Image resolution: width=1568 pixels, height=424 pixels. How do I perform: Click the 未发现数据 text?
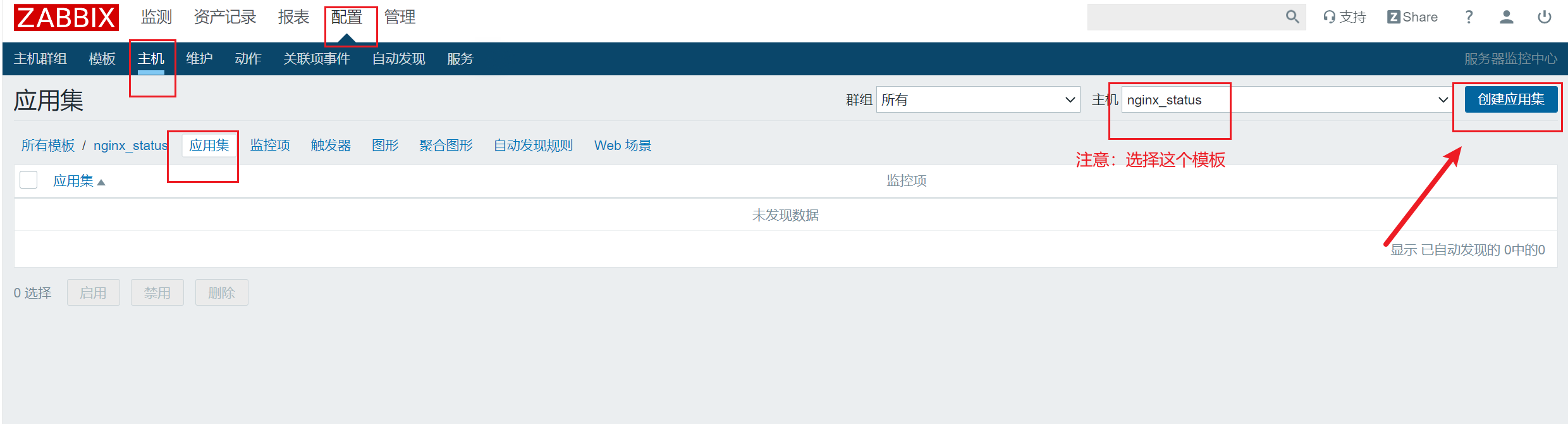pos(785,215)
